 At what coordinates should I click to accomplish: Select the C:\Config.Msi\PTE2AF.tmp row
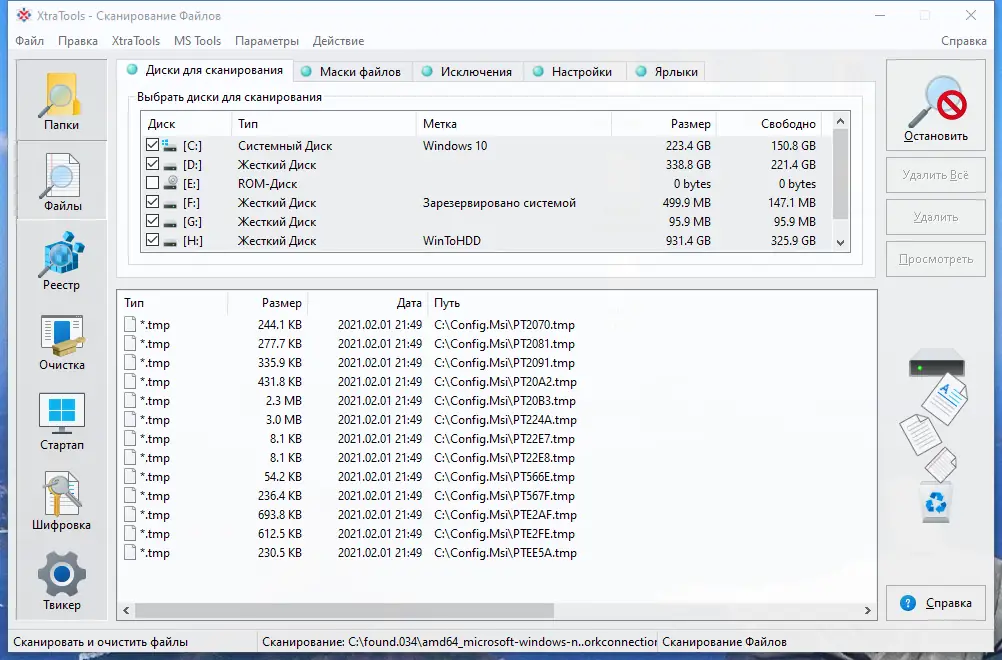tap(497, 514)
